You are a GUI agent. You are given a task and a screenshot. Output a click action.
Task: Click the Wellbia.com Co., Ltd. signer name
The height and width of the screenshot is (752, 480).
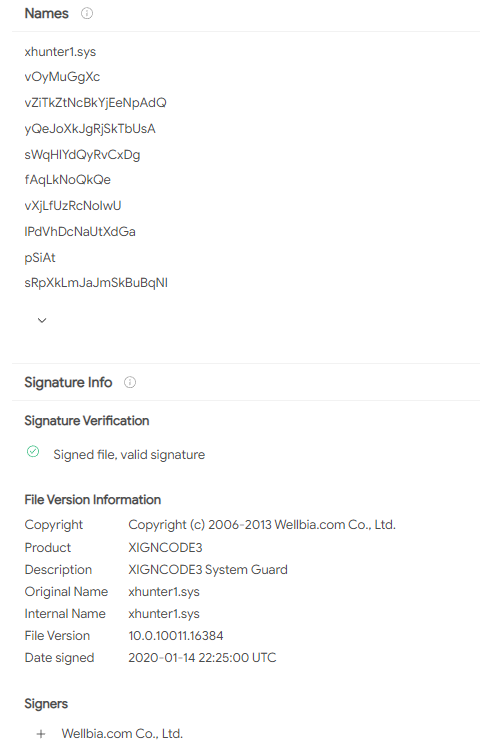click(x=122, y=734)
